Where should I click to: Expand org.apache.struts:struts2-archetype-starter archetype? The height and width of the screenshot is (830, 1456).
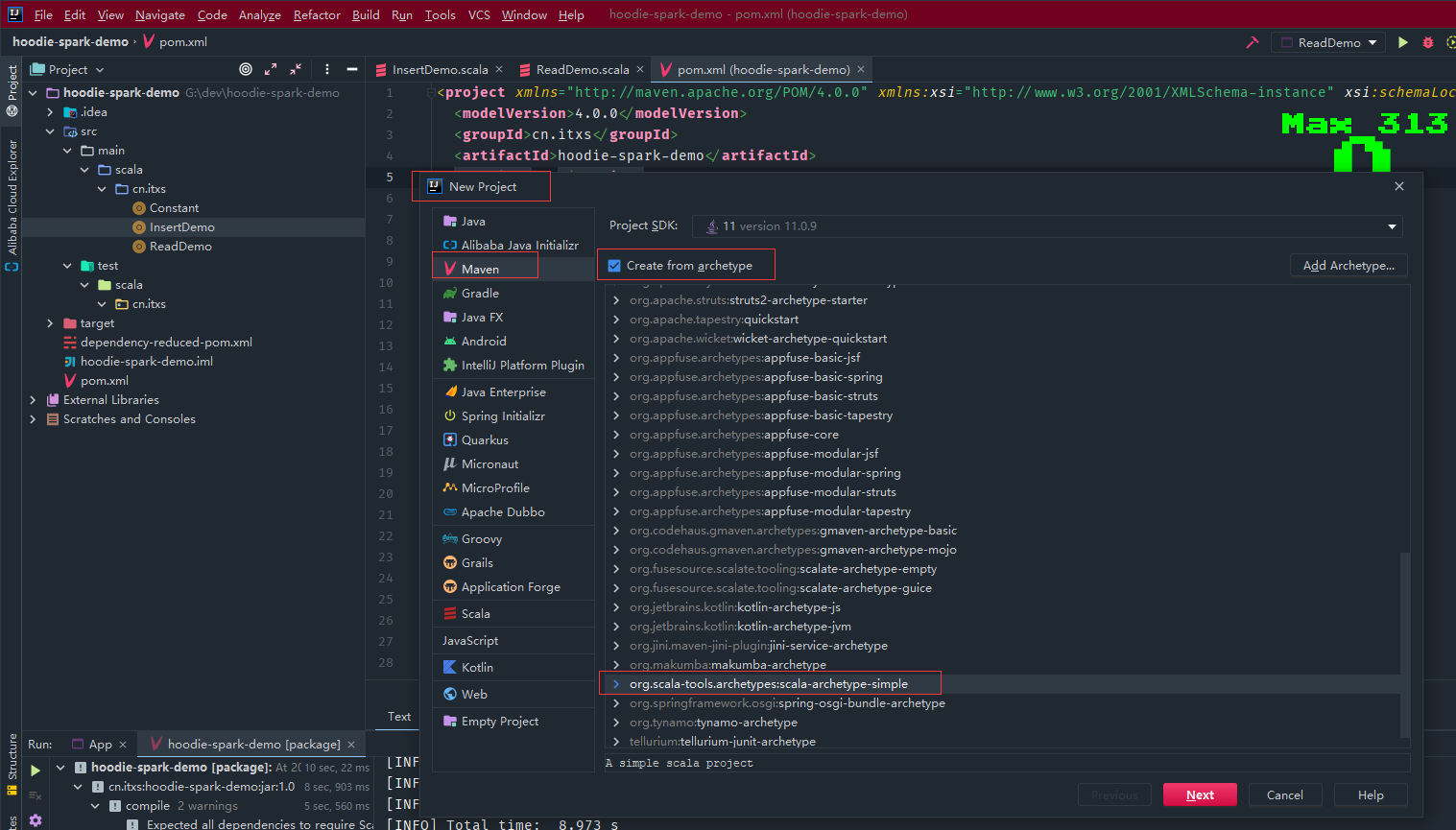[616, 300]
